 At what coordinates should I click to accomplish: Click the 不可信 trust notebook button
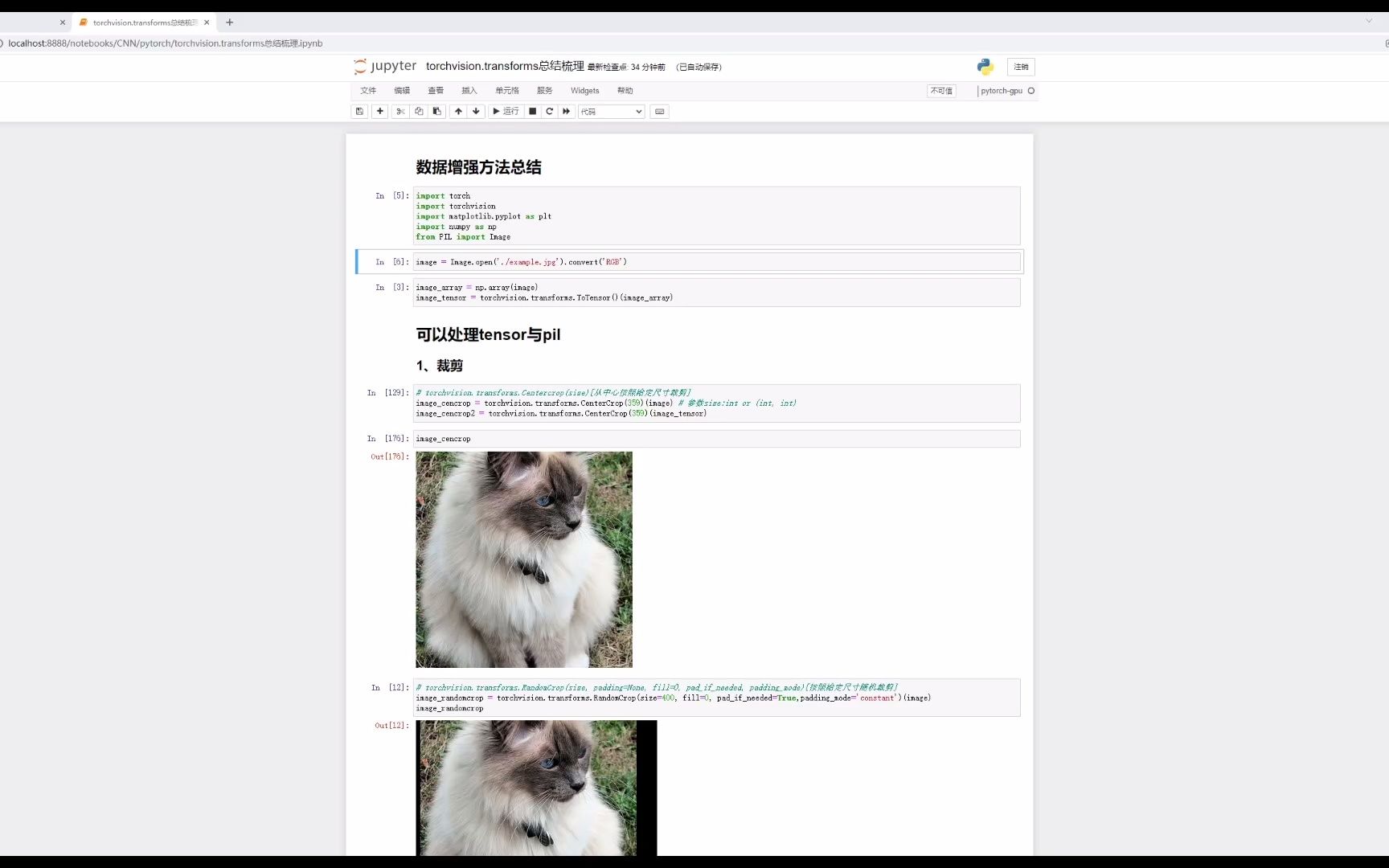coord(941,91)
